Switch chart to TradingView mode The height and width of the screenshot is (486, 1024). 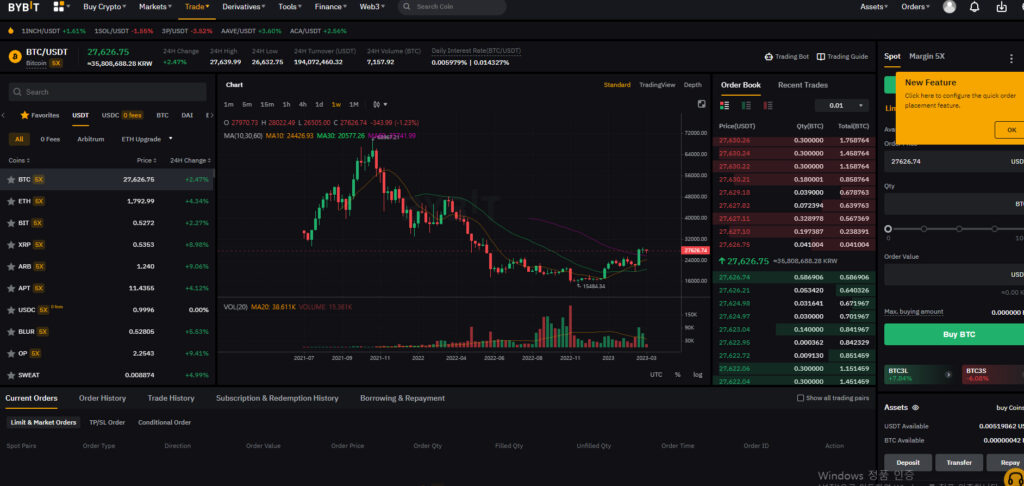point(657,85)
